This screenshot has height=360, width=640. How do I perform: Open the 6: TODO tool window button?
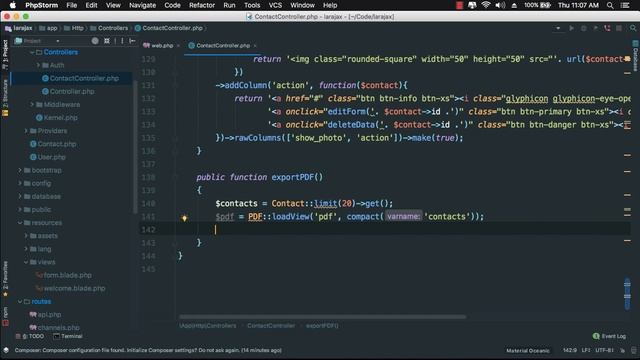coord(30,336)
